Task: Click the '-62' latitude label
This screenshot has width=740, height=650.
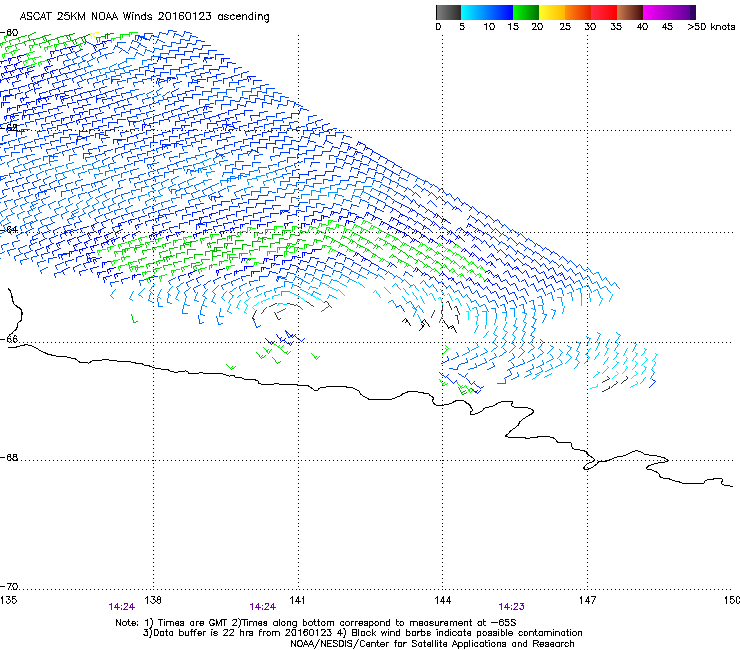Action: click(10, 127)
